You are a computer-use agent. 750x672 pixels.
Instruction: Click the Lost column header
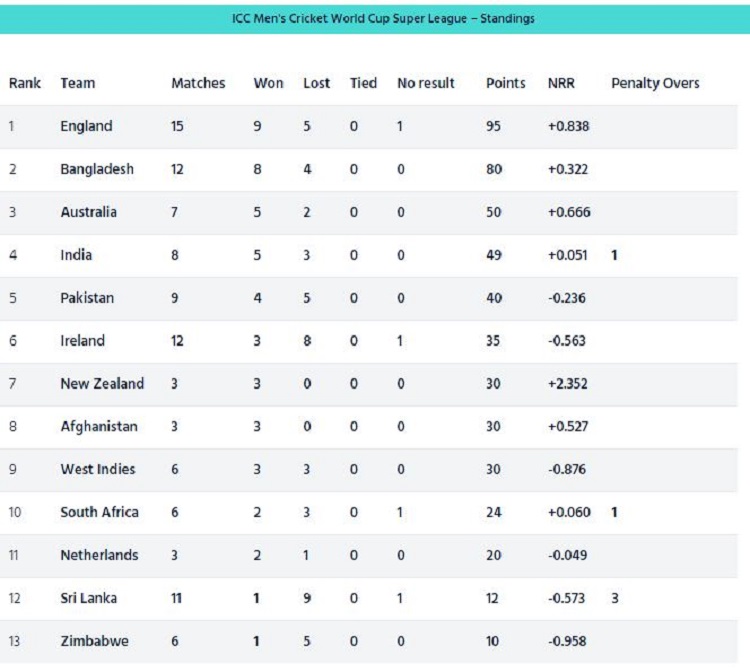(317, 83)
